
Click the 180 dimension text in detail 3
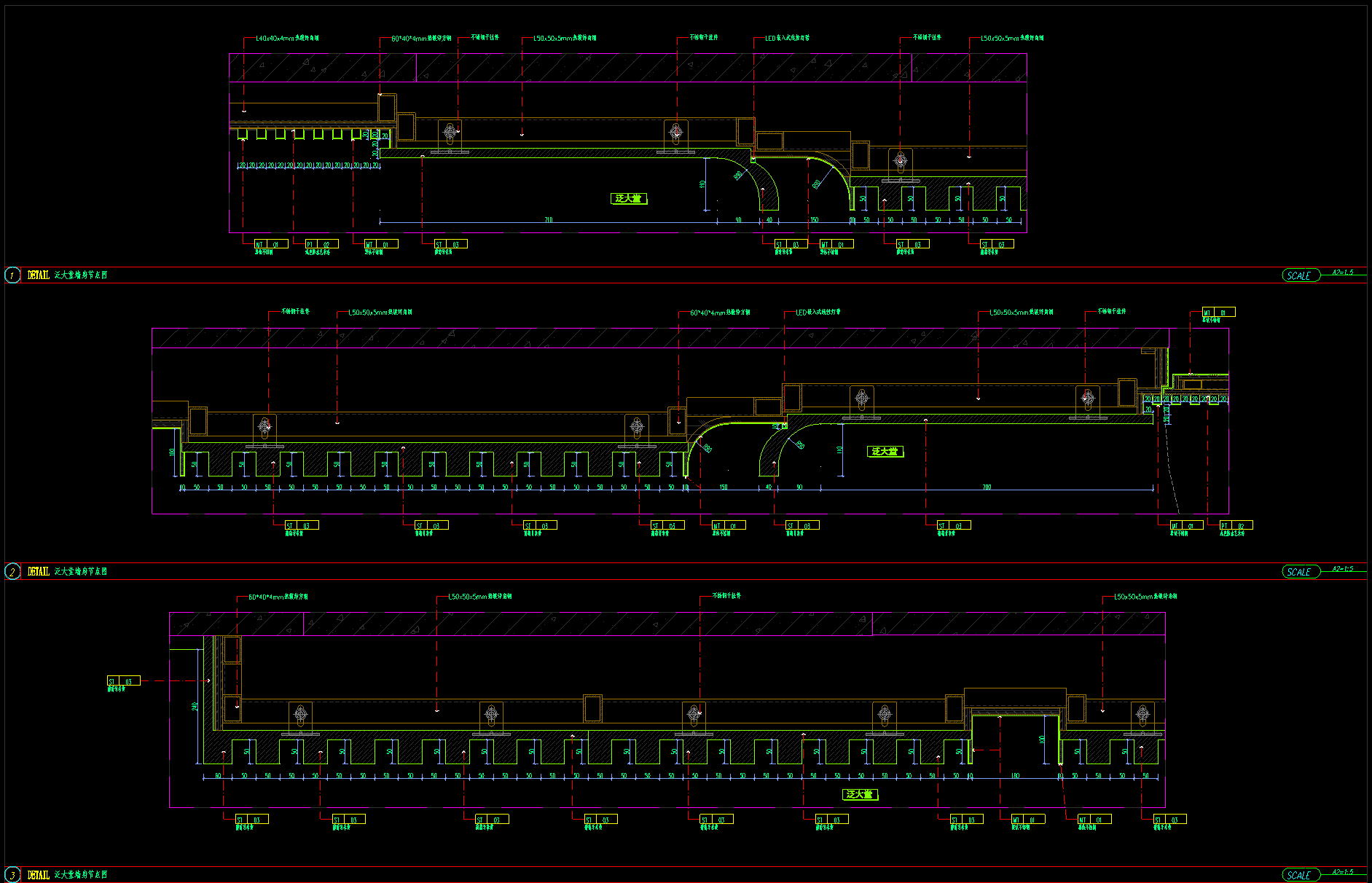click(x=1015, y=776)
